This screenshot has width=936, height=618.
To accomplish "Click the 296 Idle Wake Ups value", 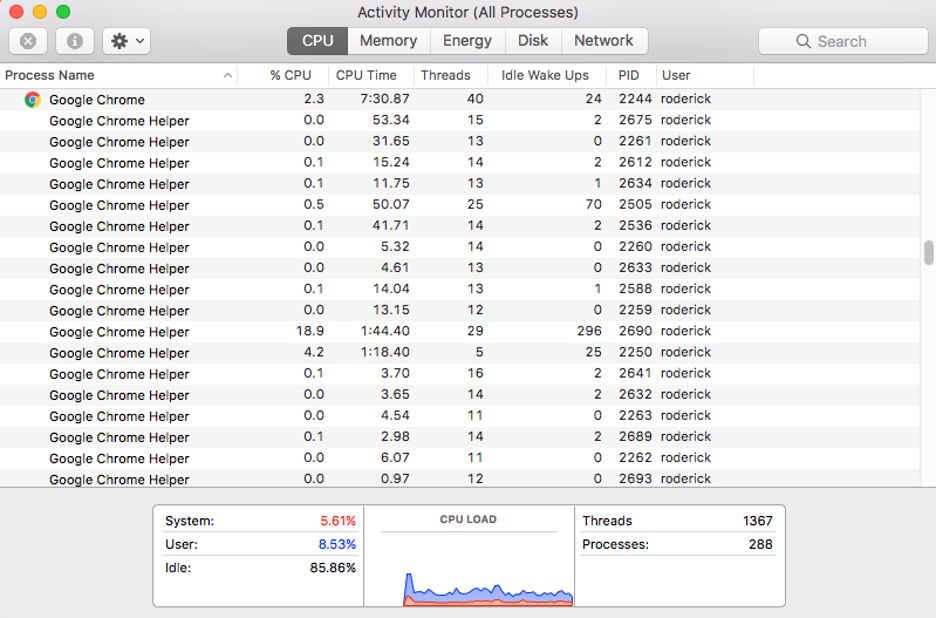I will point(589,331).
